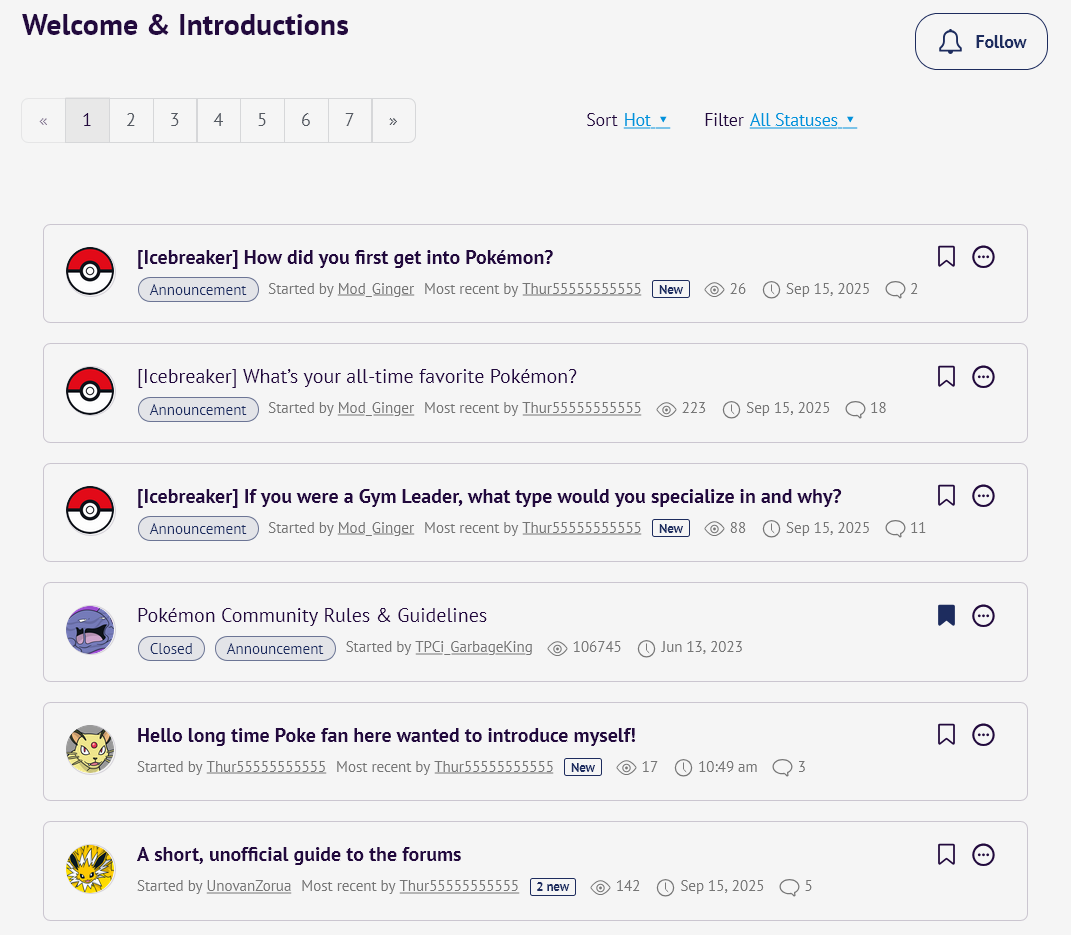The image size is (1071, 935).
Task: Click Thur55555555555 in 'all-time favorite Pokémon' thread
Action: tap(582, 408)
